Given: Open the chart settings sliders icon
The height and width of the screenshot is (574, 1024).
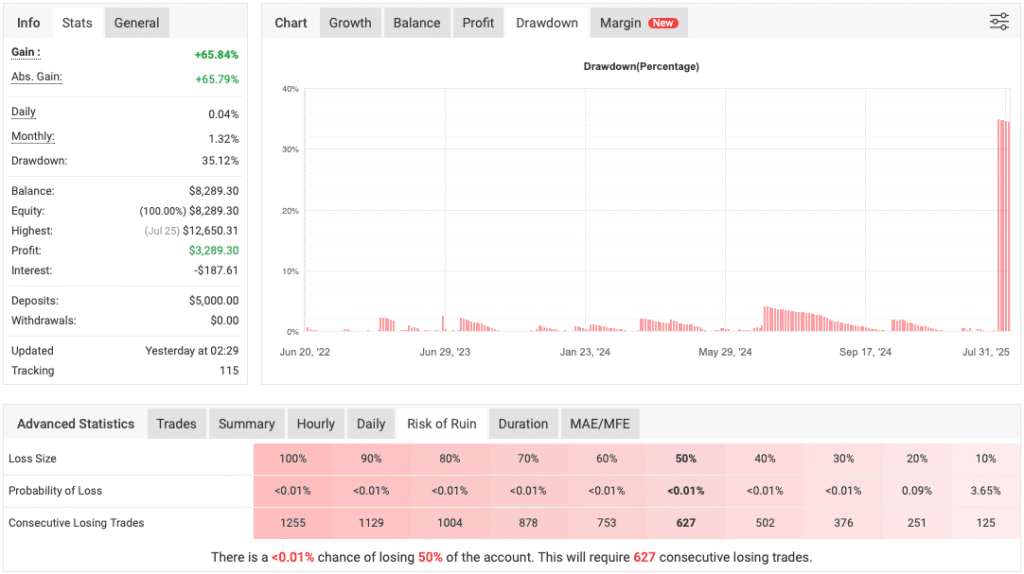Looking at the screenshot, I should (998, 22).
